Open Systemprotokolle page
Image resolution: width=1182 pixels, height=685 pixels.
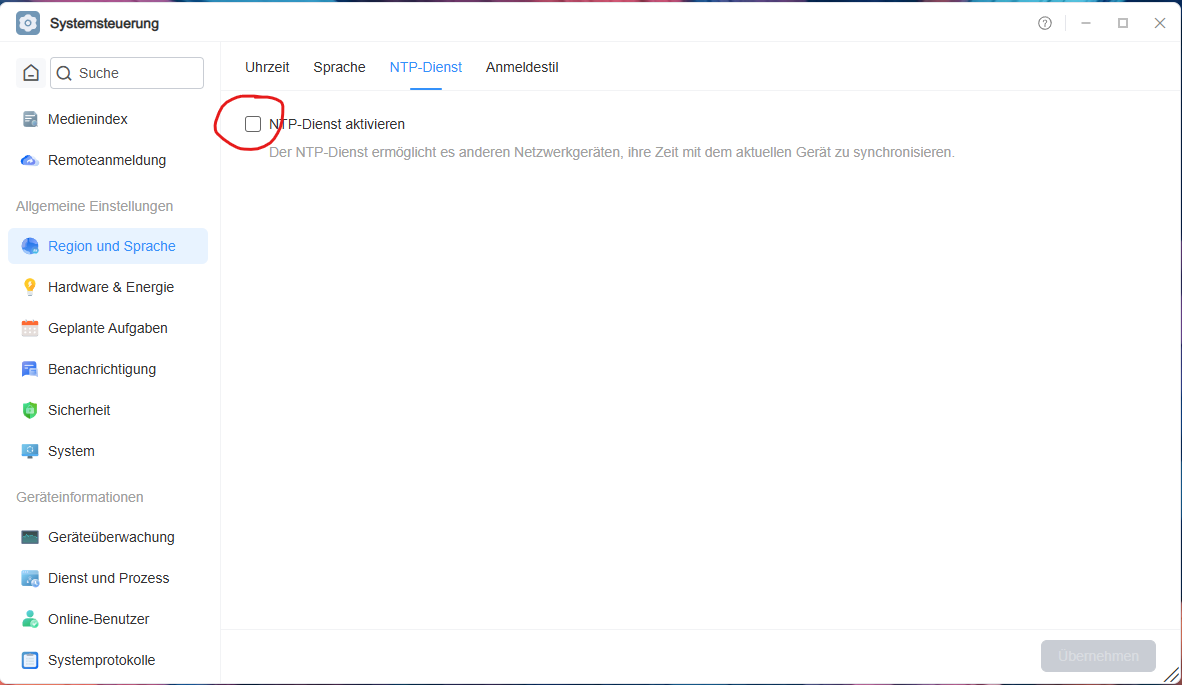108,660
